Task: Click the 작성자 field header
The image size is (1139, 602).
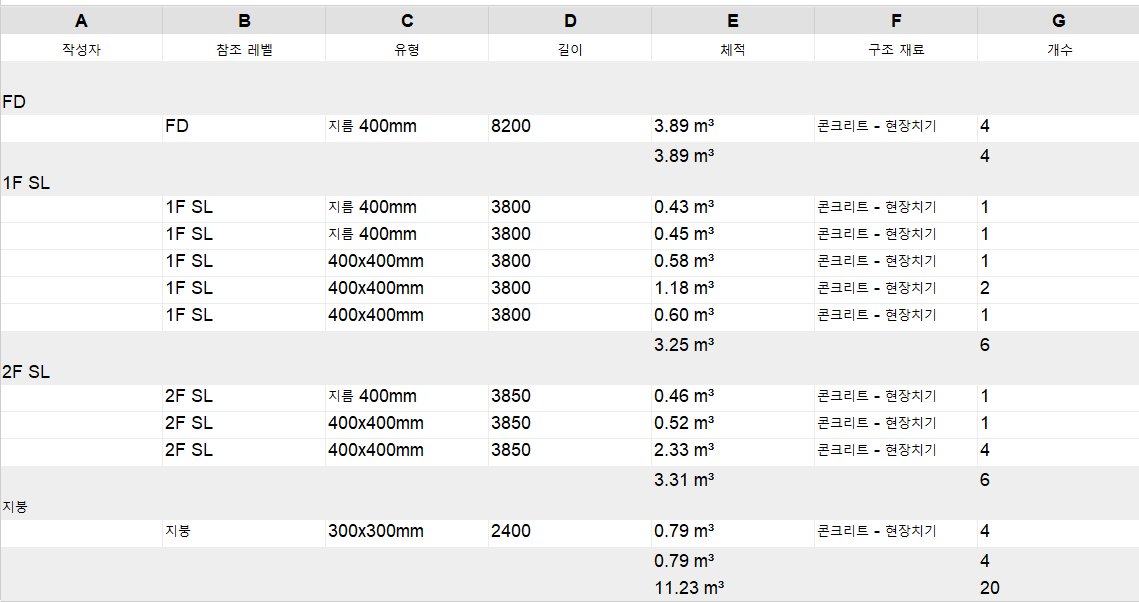Action: pos(81,49)
